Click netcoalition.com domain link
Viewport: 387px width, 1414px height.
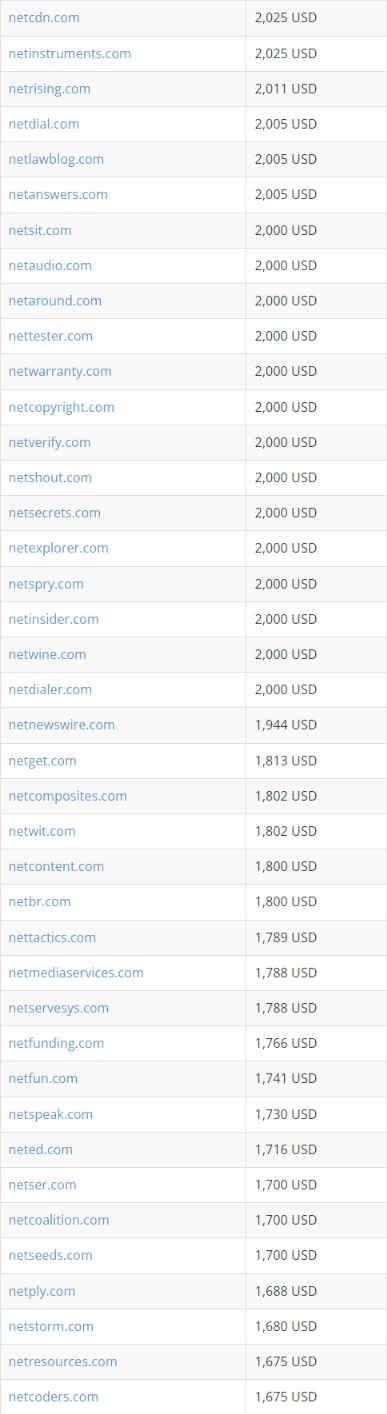click(59, 1220)
